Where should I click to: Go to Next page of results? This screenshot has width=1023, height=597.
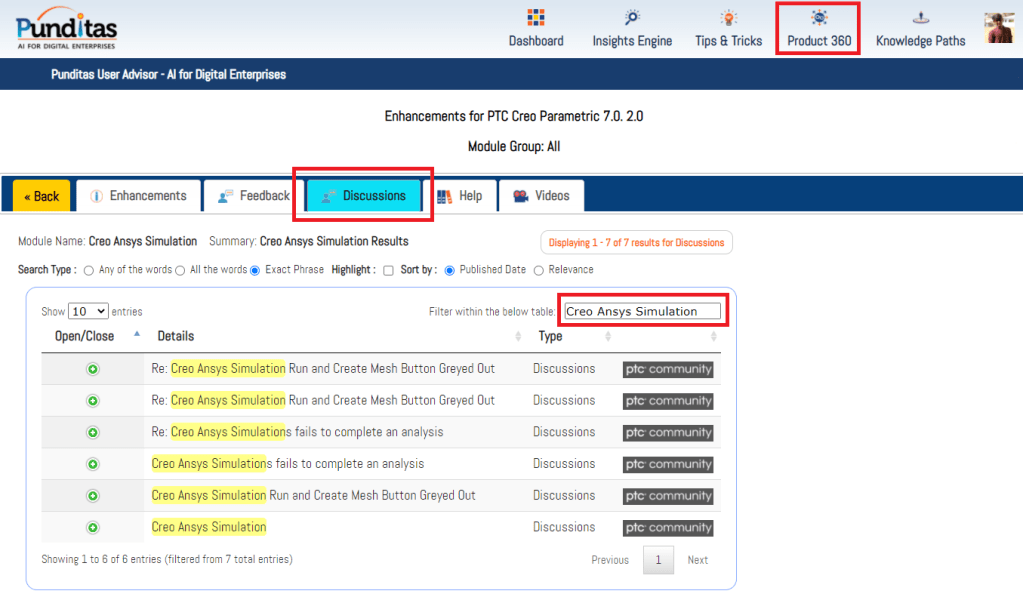coord(697,560)
